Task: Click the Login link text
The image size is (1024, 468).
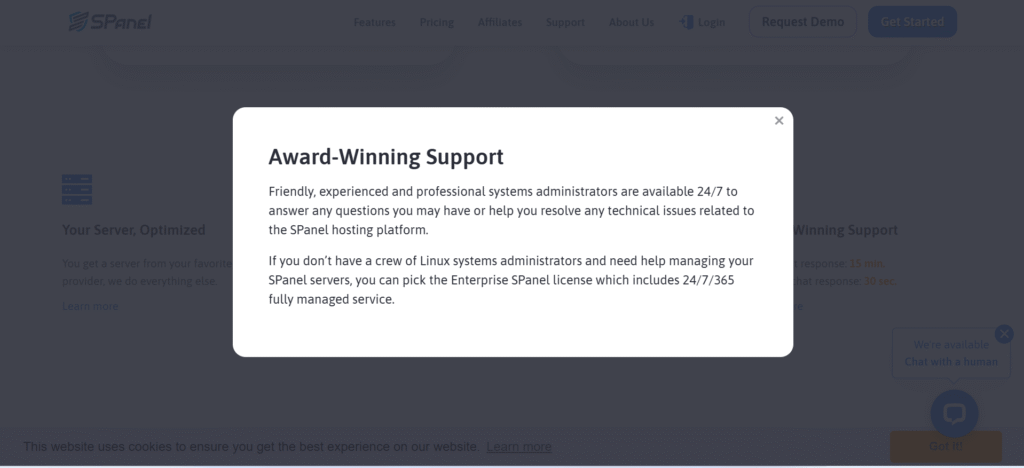Action: tap(711, 22)
